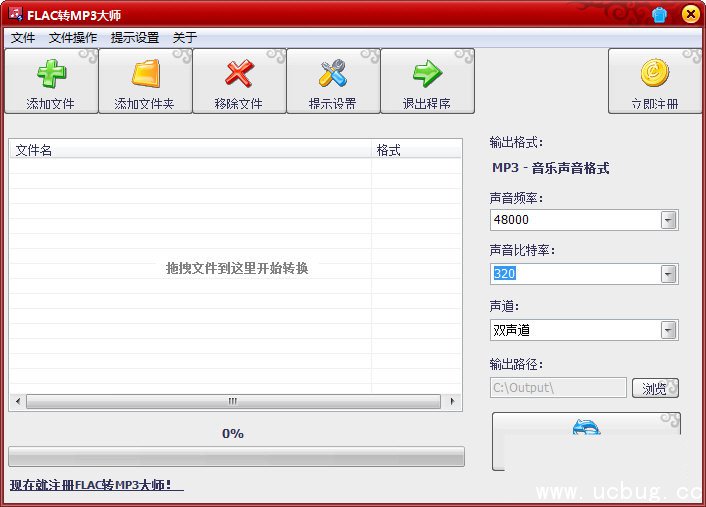This screenshot has height=507, width=706.
Task: Click the 48000 frequency combo box
Action: 584,220
